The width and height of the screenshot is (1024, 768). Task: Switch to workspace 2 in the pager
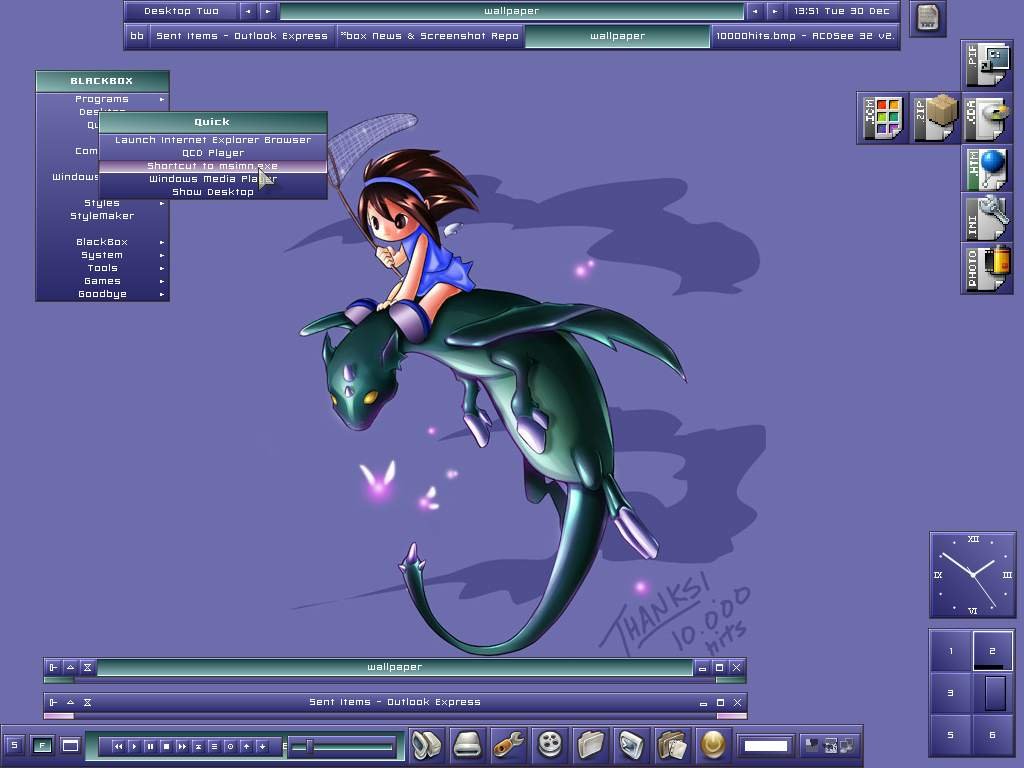993,651
